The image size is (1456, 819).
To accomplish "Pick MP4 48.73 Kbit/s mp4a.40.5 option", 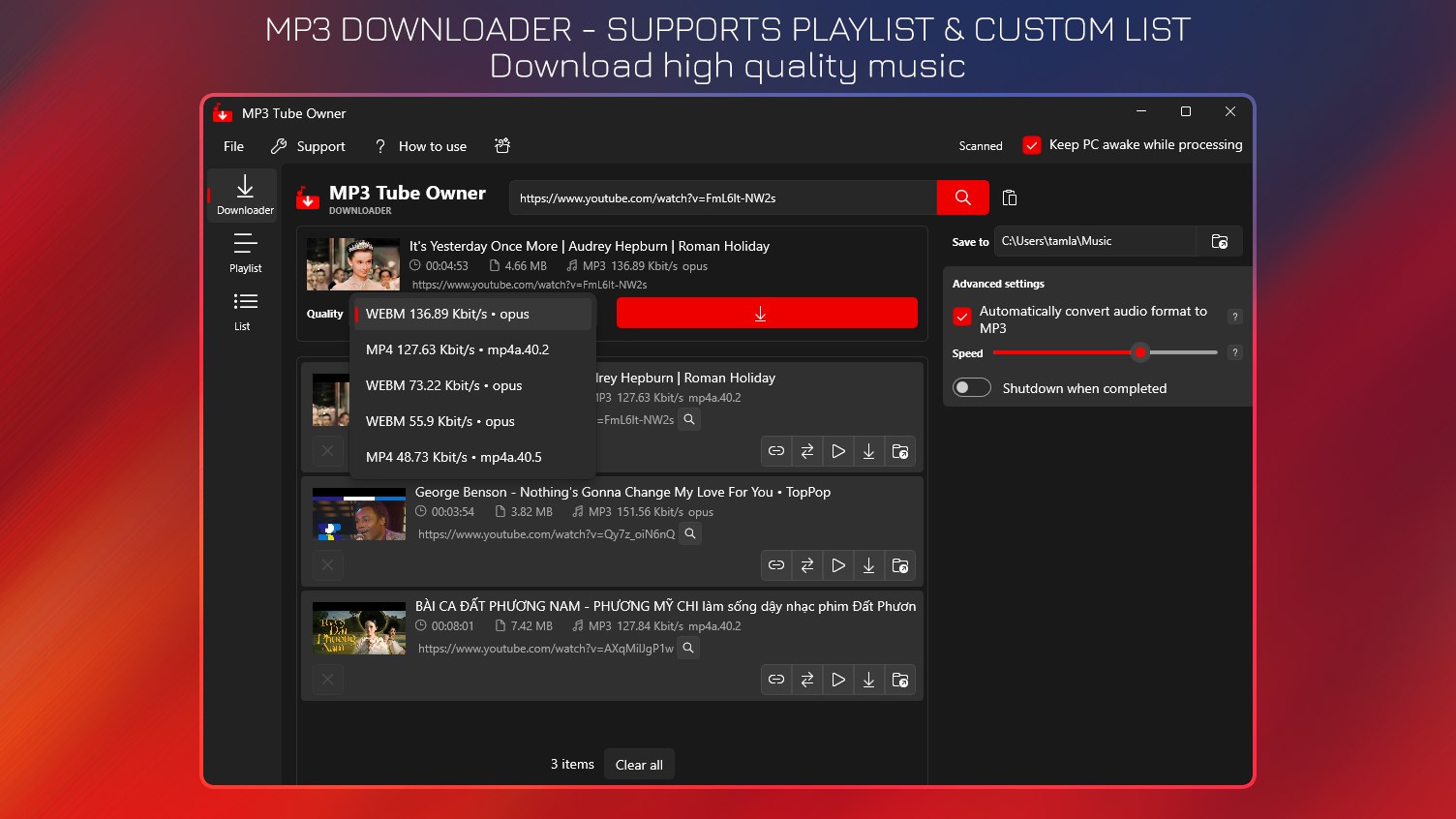I will pyautogui.click(x=451, y=456).
